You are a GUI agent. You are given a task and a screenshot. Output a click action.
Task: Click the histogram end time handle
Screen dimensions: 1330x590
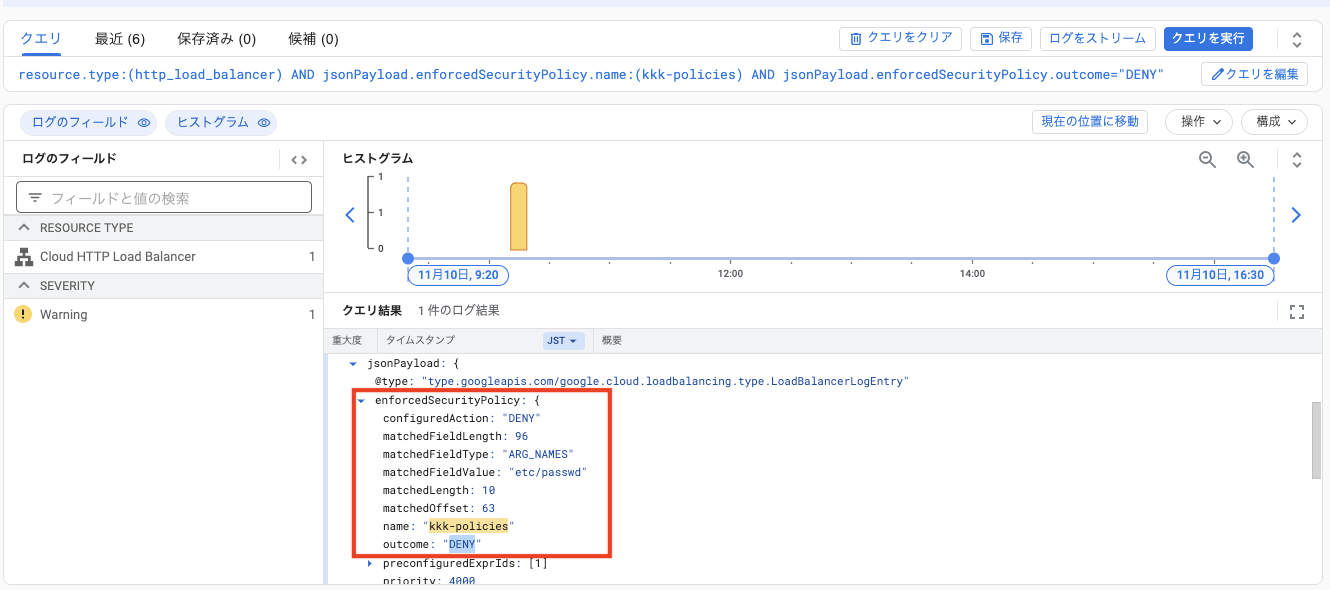tap(1274, 258)
